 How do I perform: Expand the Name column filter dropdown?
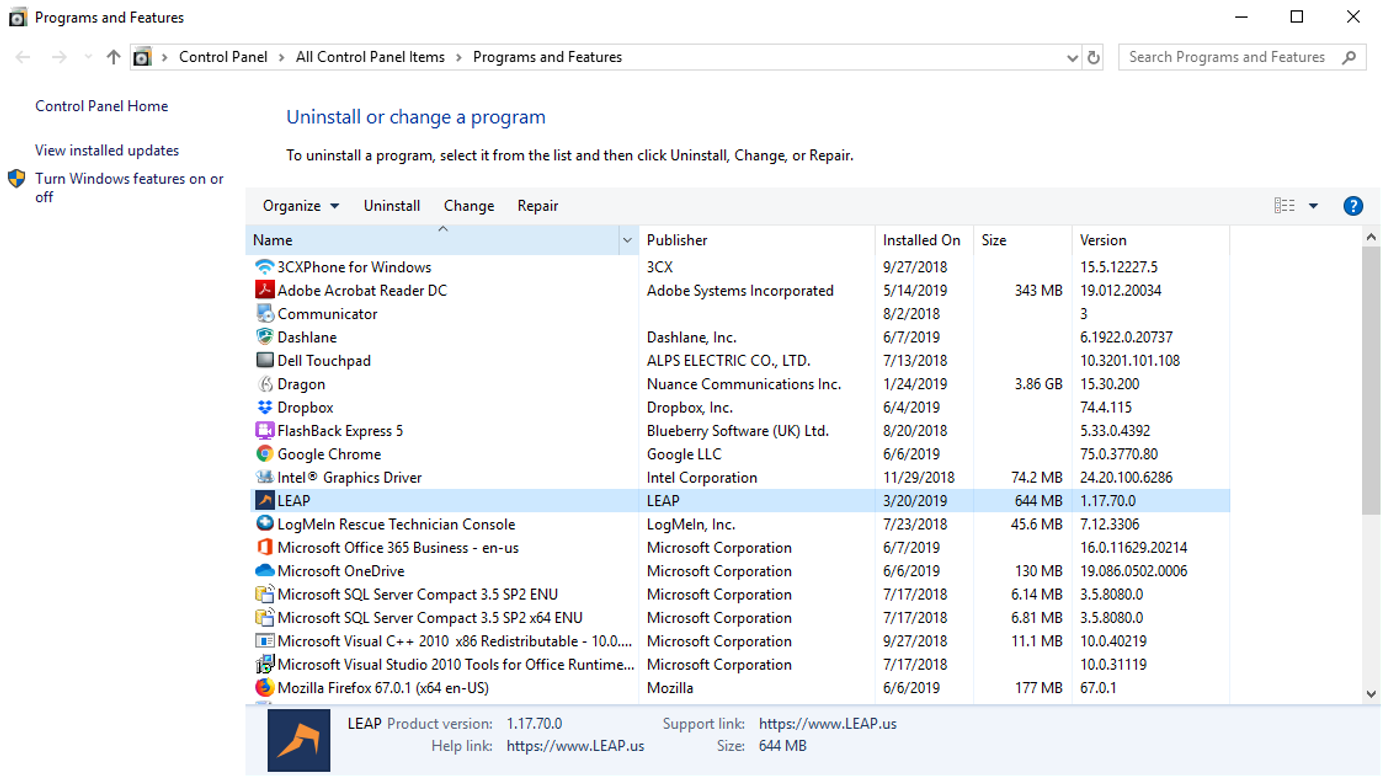[x=627, y=240]
